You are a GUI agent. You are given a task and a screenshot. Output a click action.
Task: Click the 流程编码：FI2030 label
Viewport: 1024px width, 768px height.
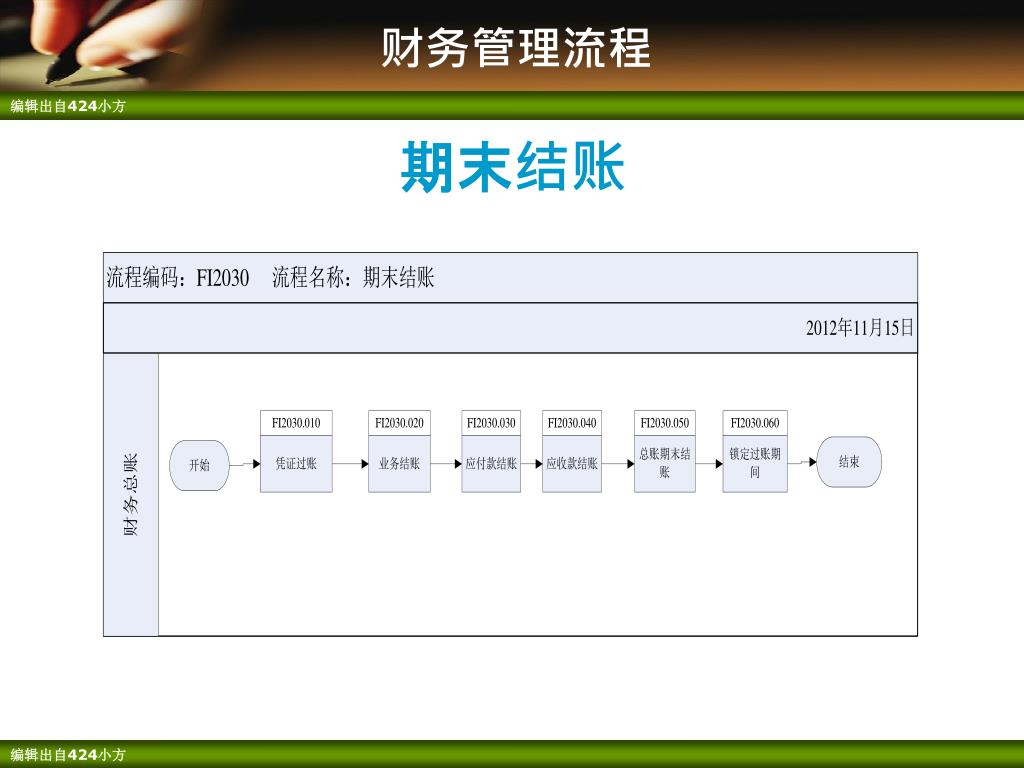pyautogui.click(x=178, y=278)
